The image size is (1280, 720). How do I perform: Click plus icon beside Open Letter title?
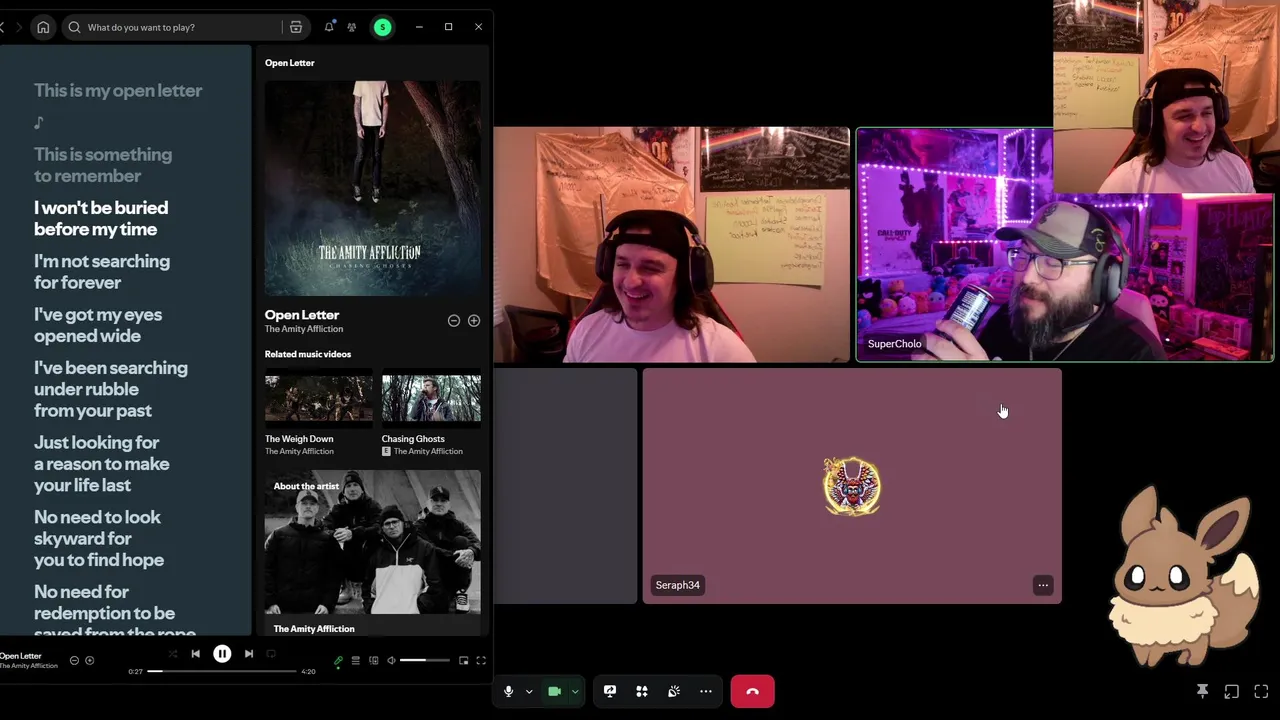click(x=474, y=321)
